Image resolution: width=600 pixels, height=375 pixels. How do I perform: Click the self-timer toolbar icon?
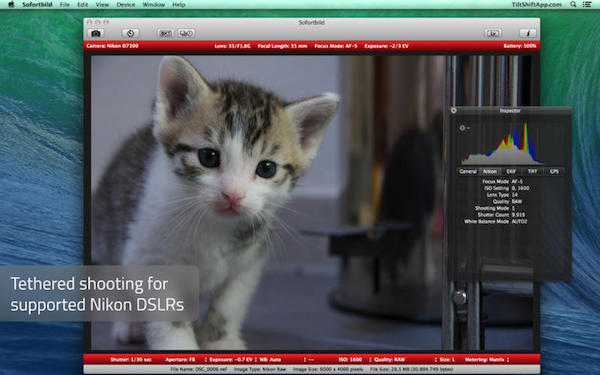130,33
